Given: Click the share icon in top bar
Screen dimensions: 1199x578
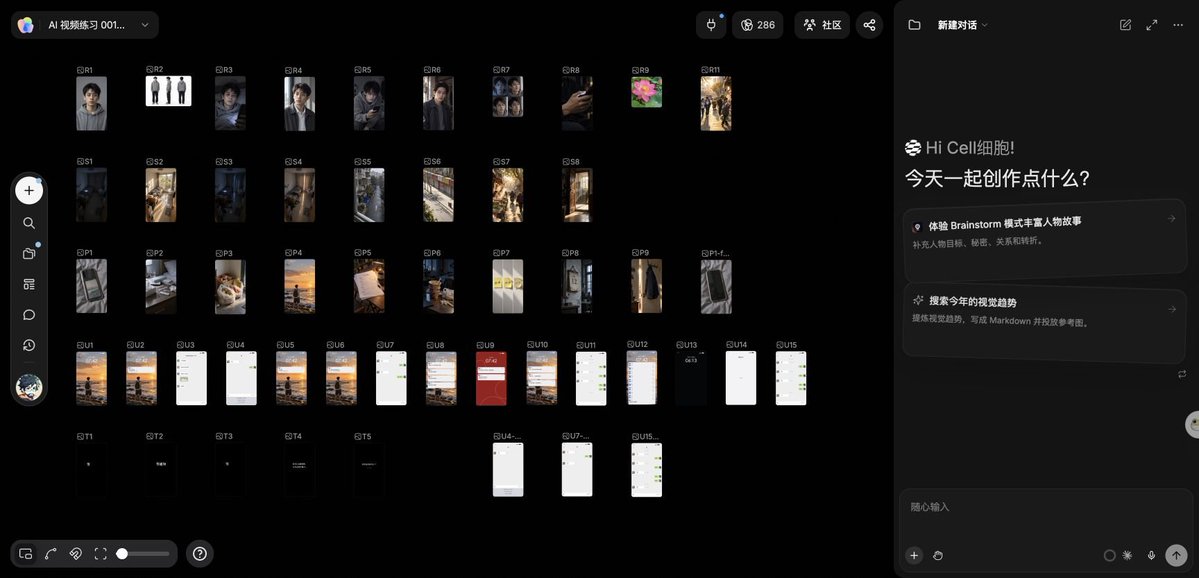Looking at the screenshot, I should [869, 25].
